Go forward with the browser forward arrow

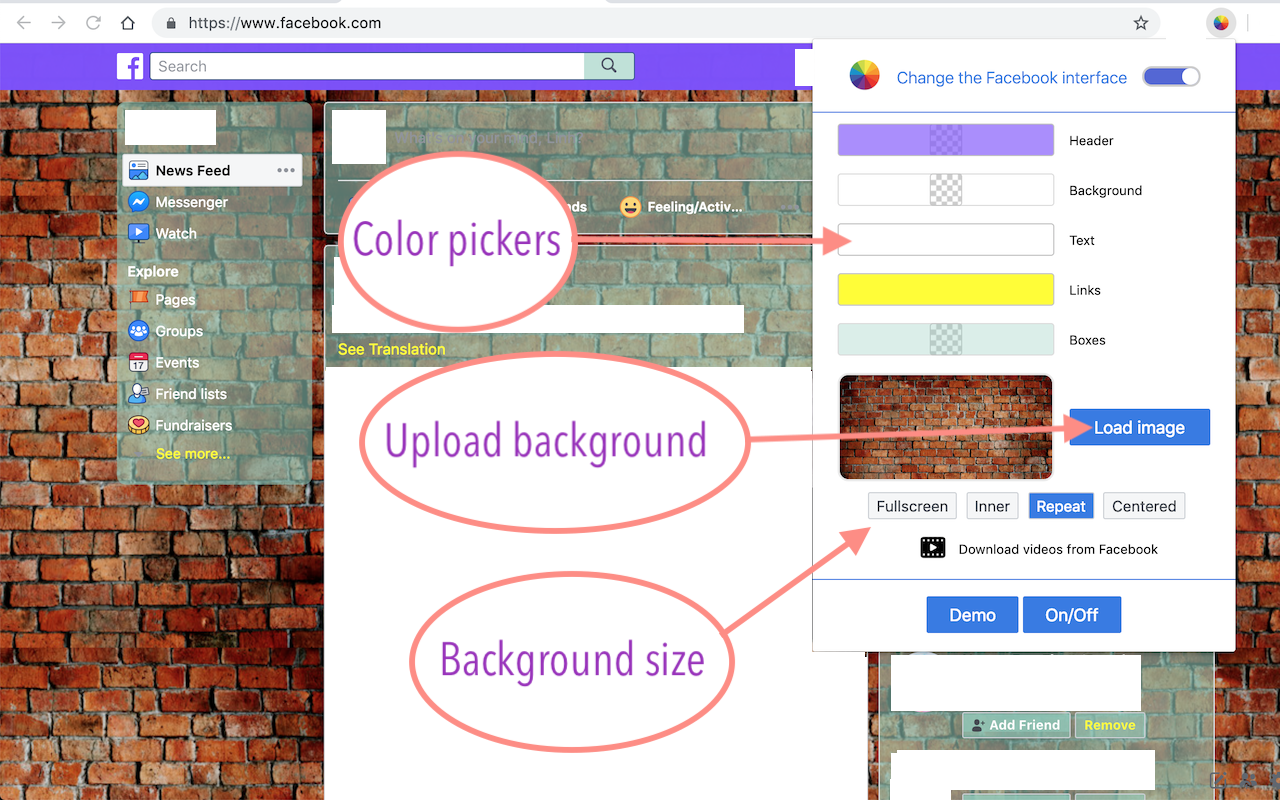[59, 23]
